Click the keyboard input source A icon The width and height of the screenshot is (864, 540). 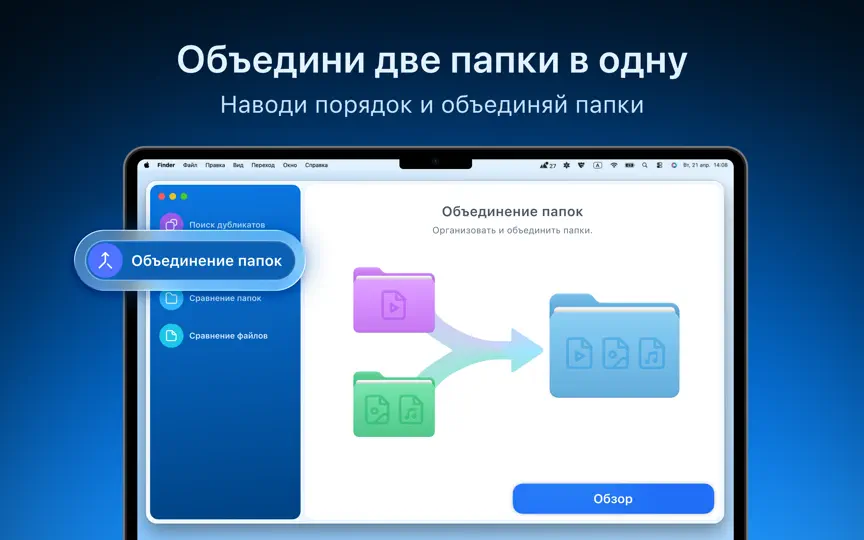click(597, 165)
